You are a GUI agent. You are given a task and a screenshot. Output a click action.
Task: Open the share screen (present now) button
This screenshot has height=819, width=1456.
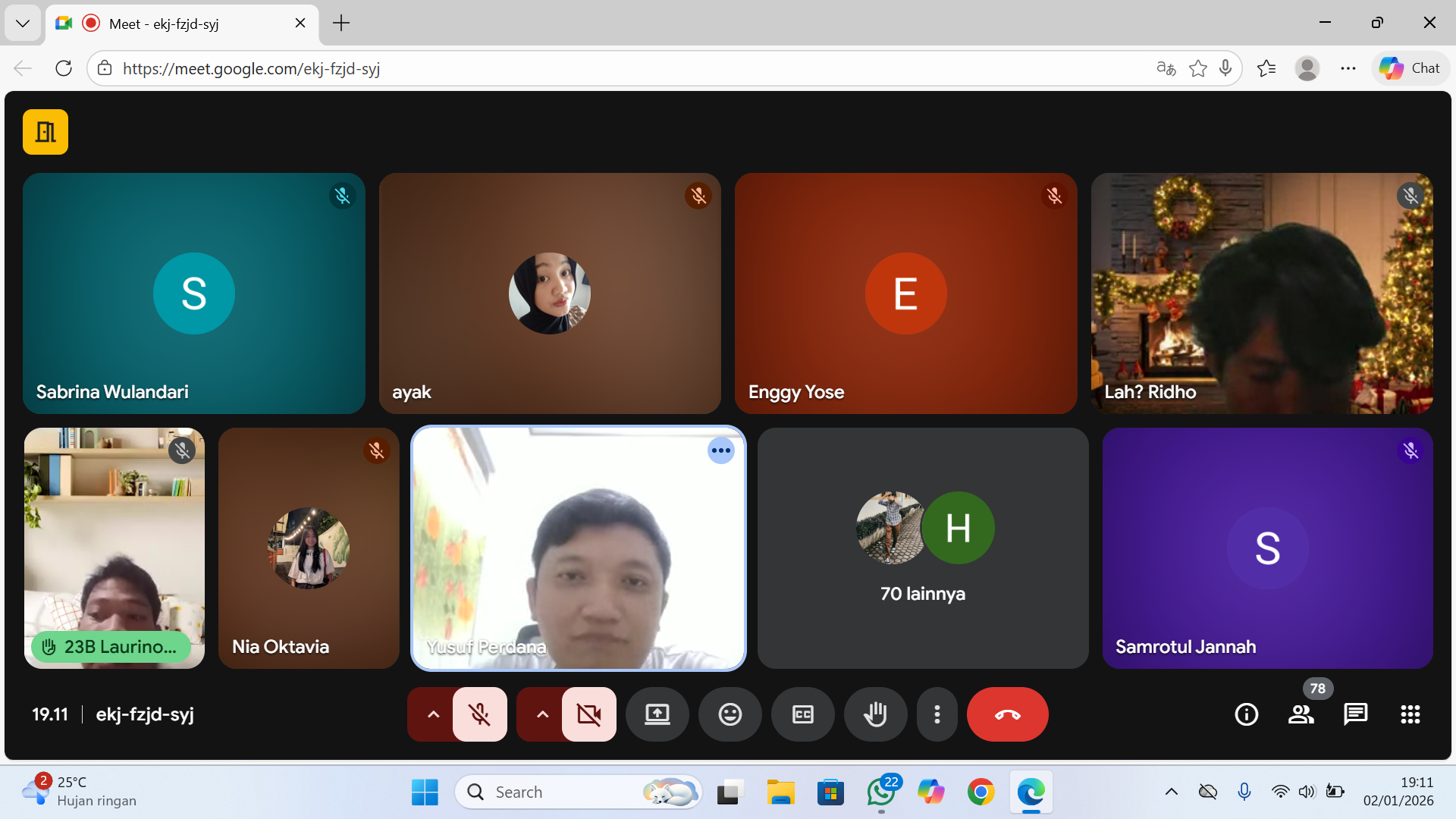pyautogui.click(x=657, y=714)
